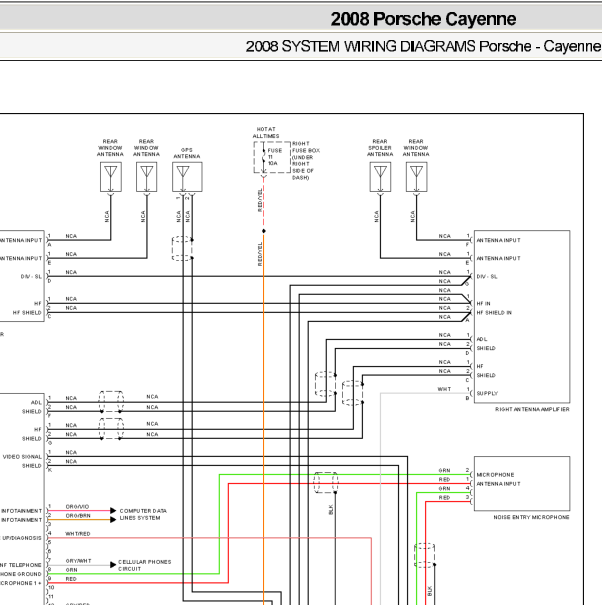This screenshot has width=602, height=605.
Task: Click the "GRY/WHT" wire label
Action: (78, 561)
